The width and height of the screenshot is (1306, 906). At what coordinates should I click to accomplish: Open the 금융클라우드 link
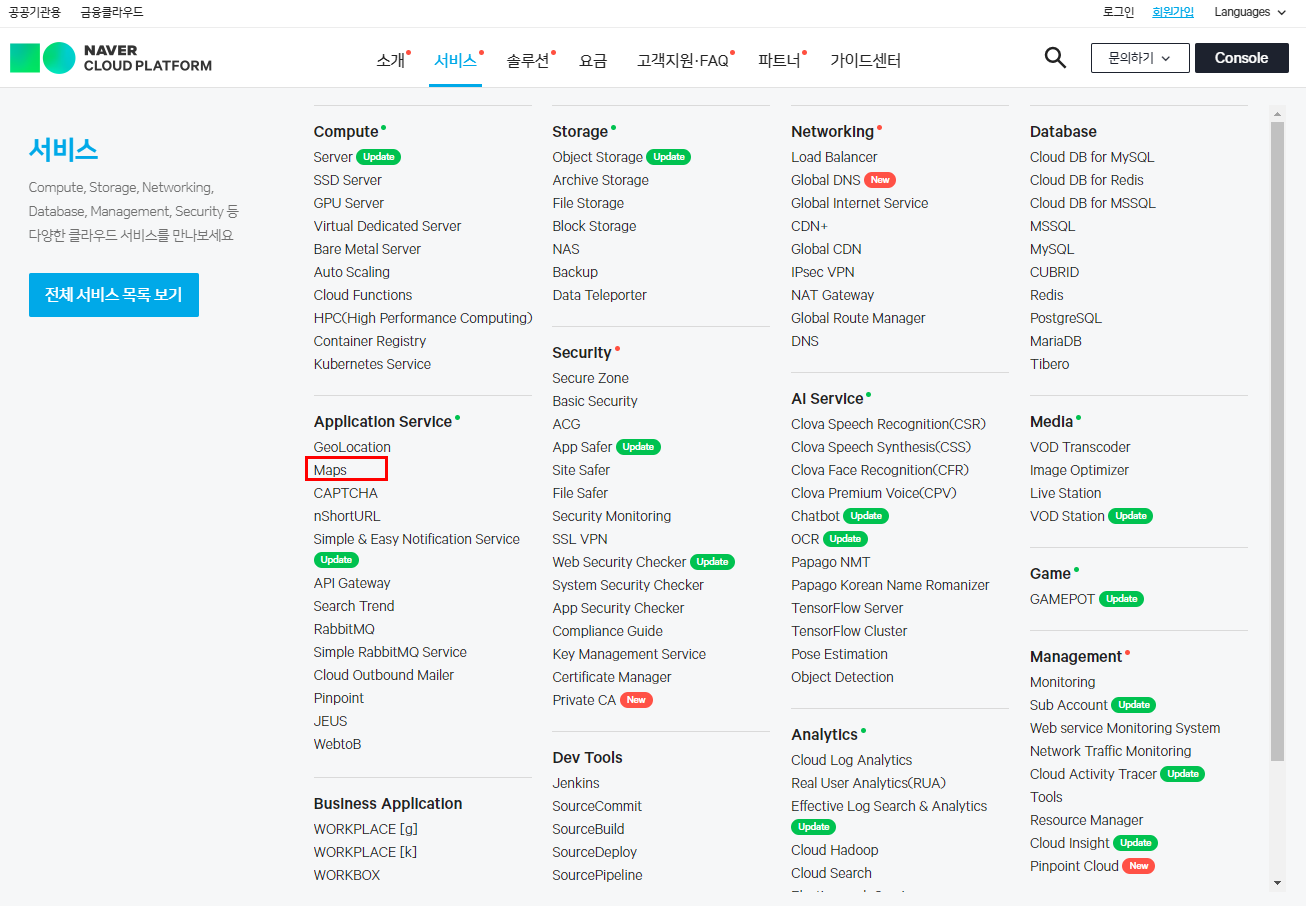[112, 12]
